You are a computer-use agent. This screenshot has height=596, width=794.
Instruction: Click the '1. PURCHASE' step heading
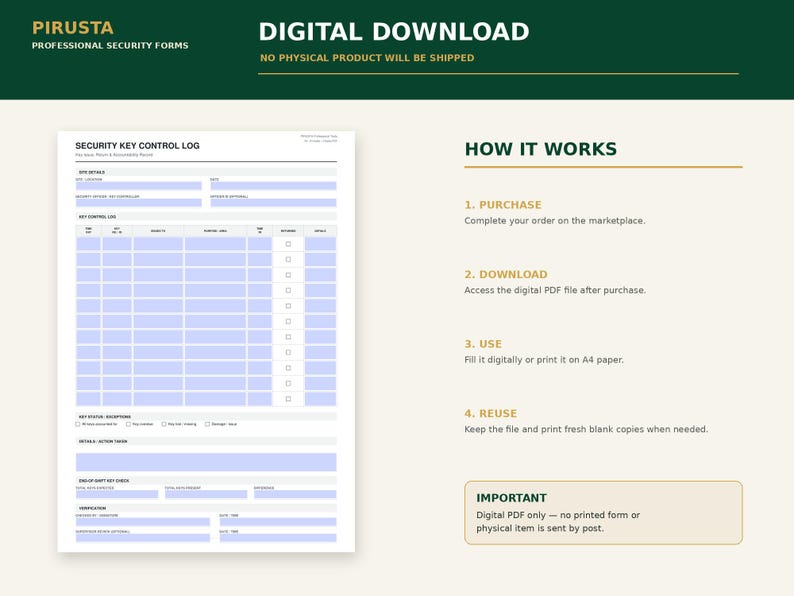pyautogui.click(x=503, y=205)
